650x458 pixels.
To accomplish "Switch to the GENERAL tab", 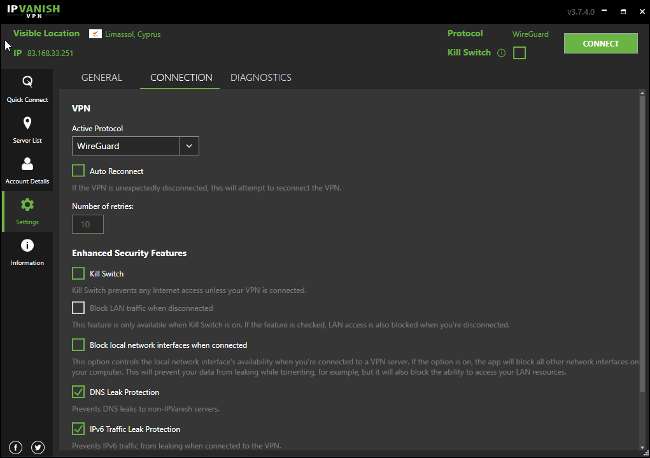I will pyautogui.click(x=102, y=78).
